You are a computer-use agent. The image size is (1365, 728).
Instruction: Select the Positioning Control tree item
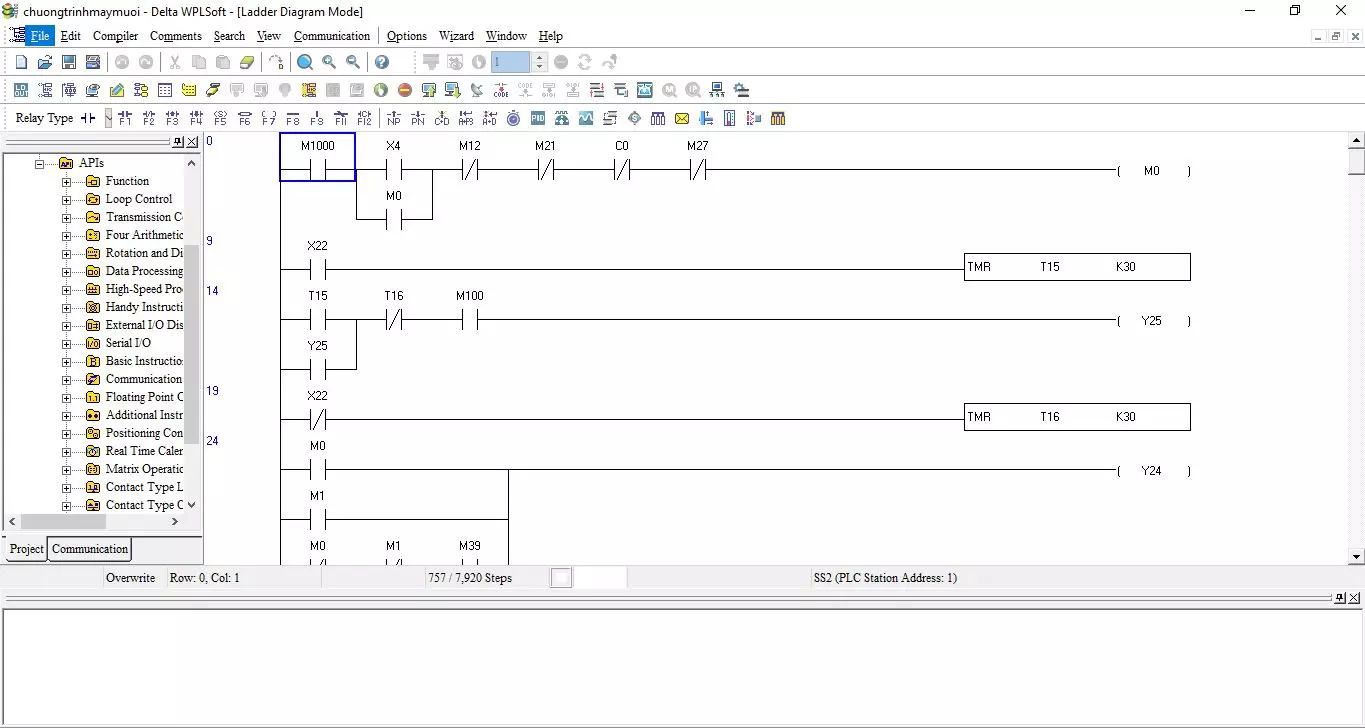click(144, 433)
